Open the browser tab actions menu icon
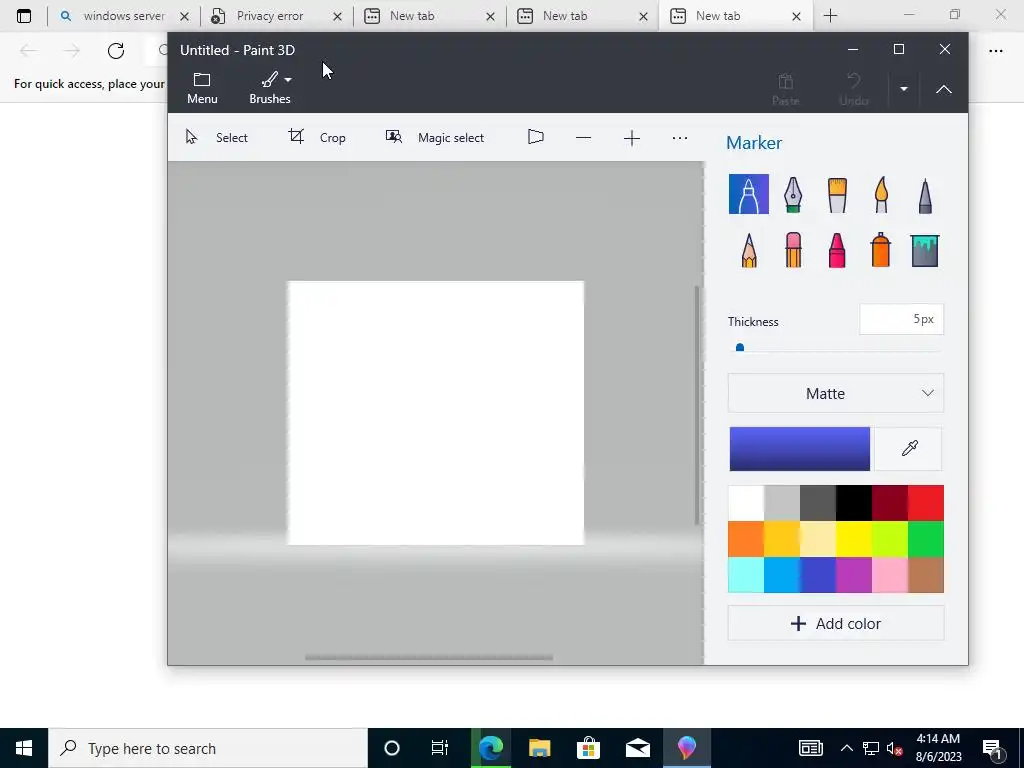The height and width of the screenshot is (768, 1024). (x=24, y=16)
